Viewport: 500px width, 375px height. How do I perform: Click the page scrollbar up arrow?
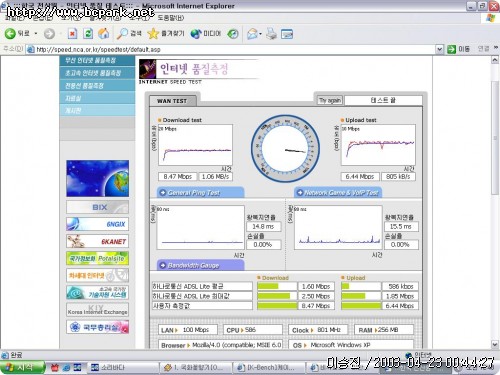pyautogui.click(x=495, y=60)
